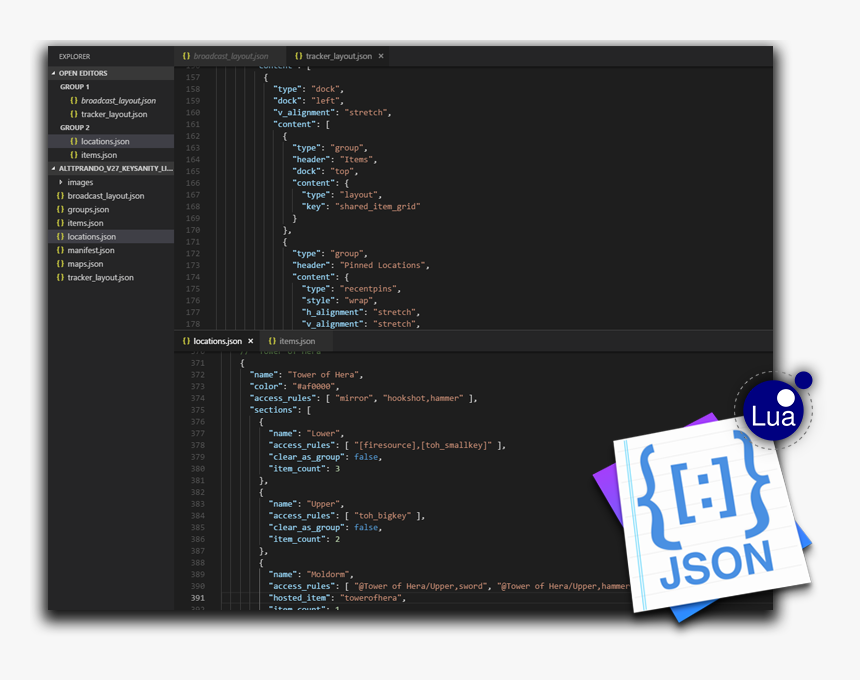Open items.json under Group 2

[99, 155]
